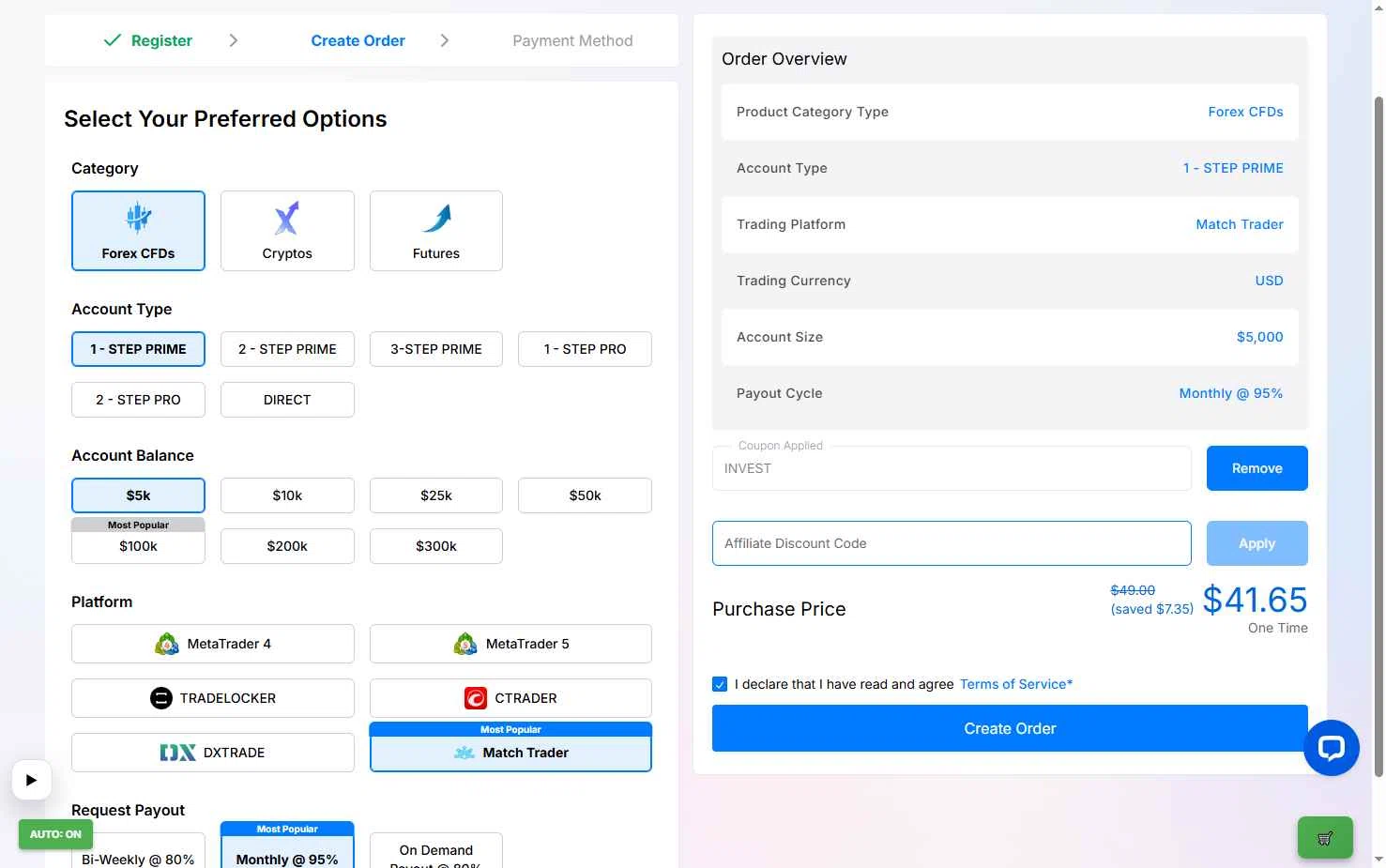Click the 1 - STEP PRIME overview value
Viewport: 1386px width, 868px height.
coord(1233,168)
